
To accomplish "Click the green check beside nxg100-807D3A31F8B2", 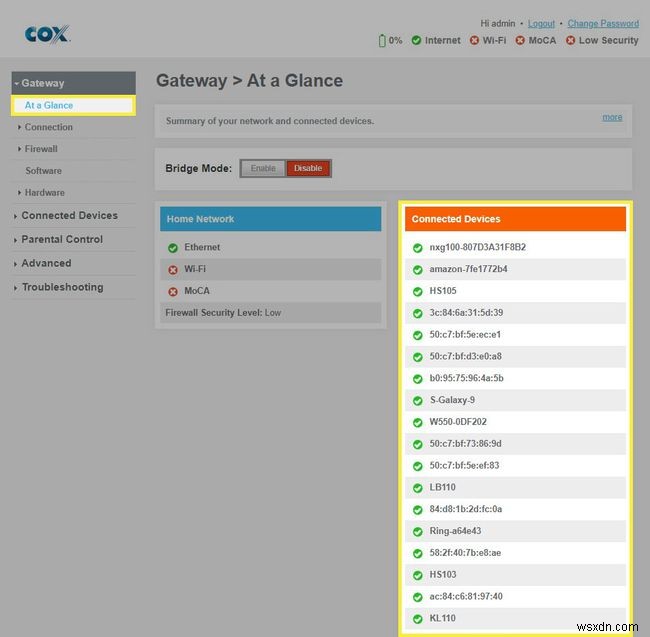I will point(417,248).
